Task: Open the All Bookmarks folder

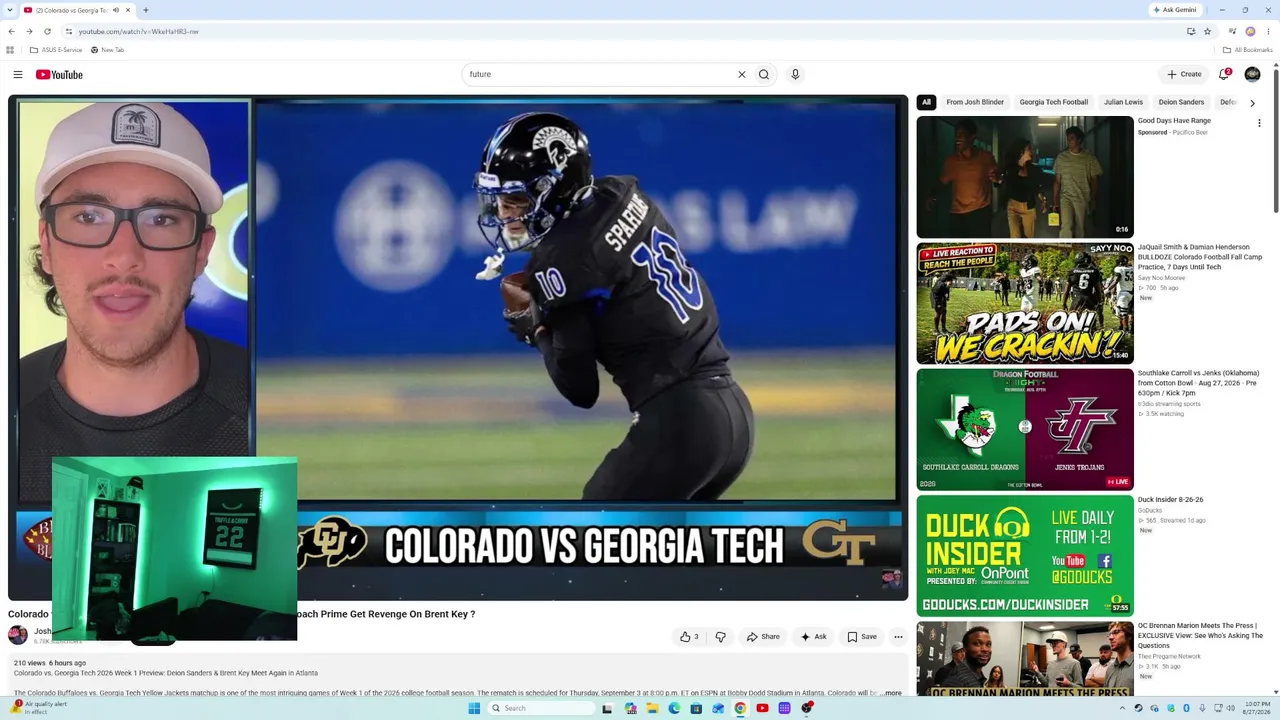Action: [1247, 50]
